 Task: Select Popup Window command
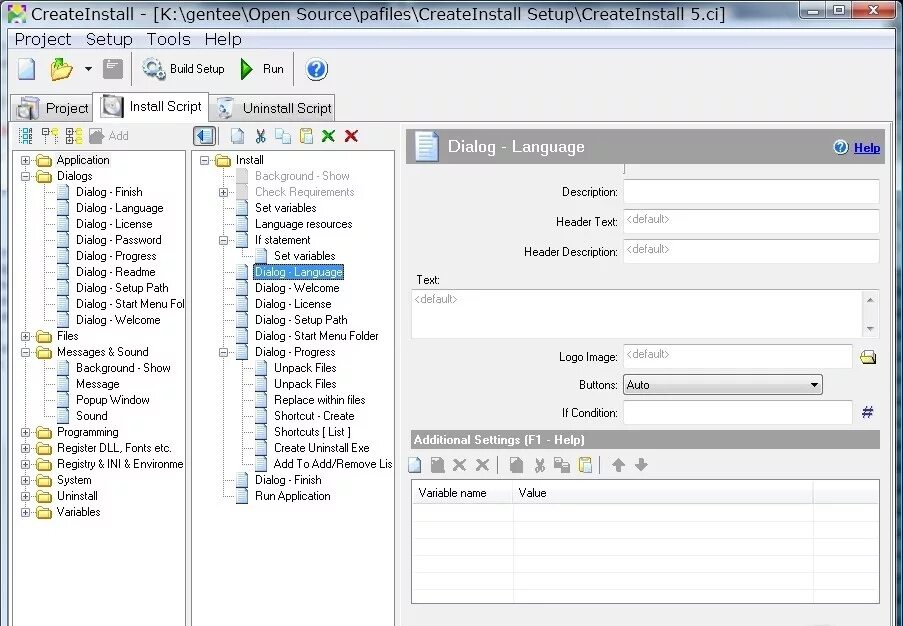click(x=113, y=400)
